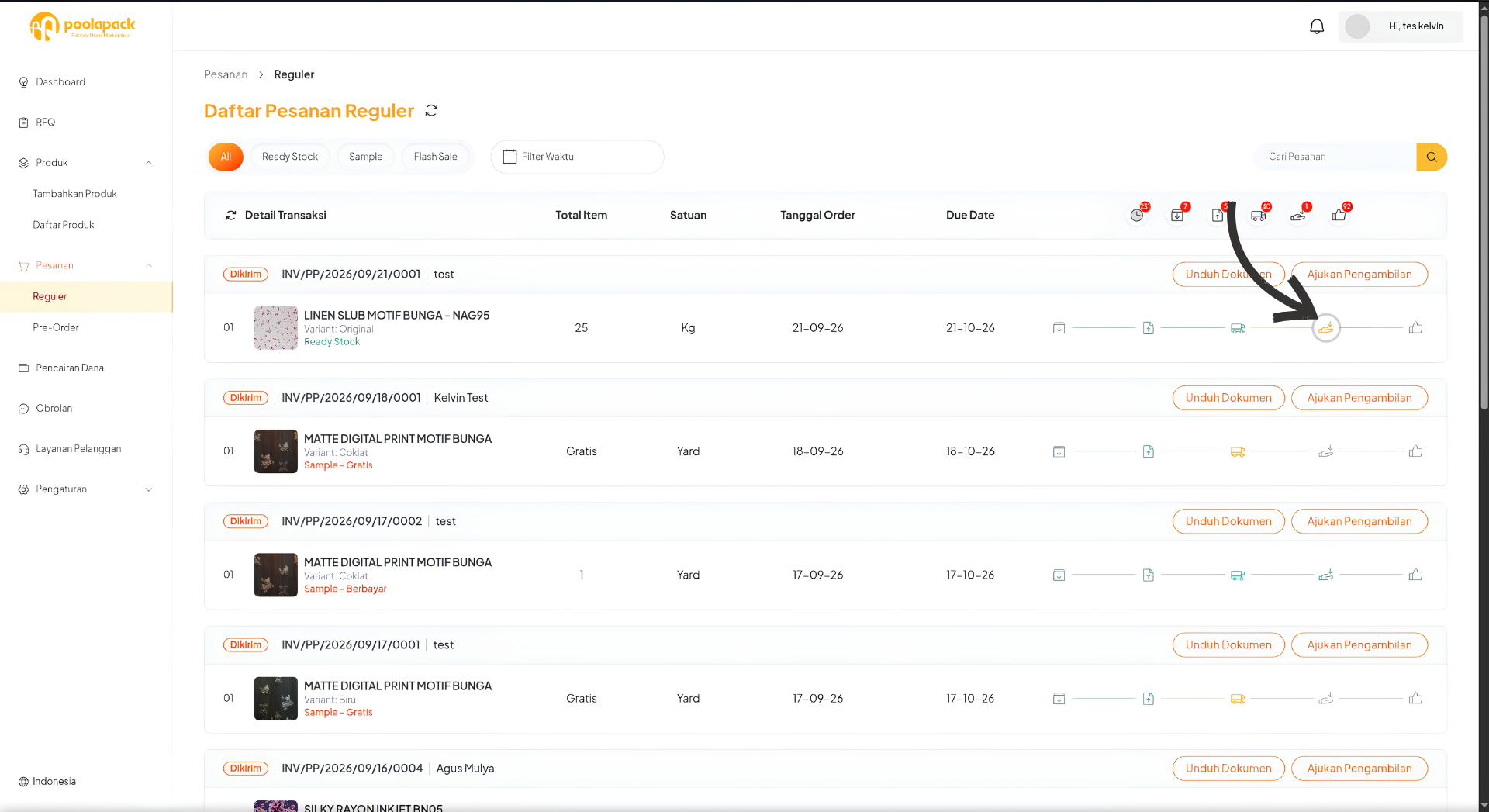
Task: Click the document step icon for INV/PP/2026/09/17/0002
Action: pyautogui.click(x=1149, y=575)
